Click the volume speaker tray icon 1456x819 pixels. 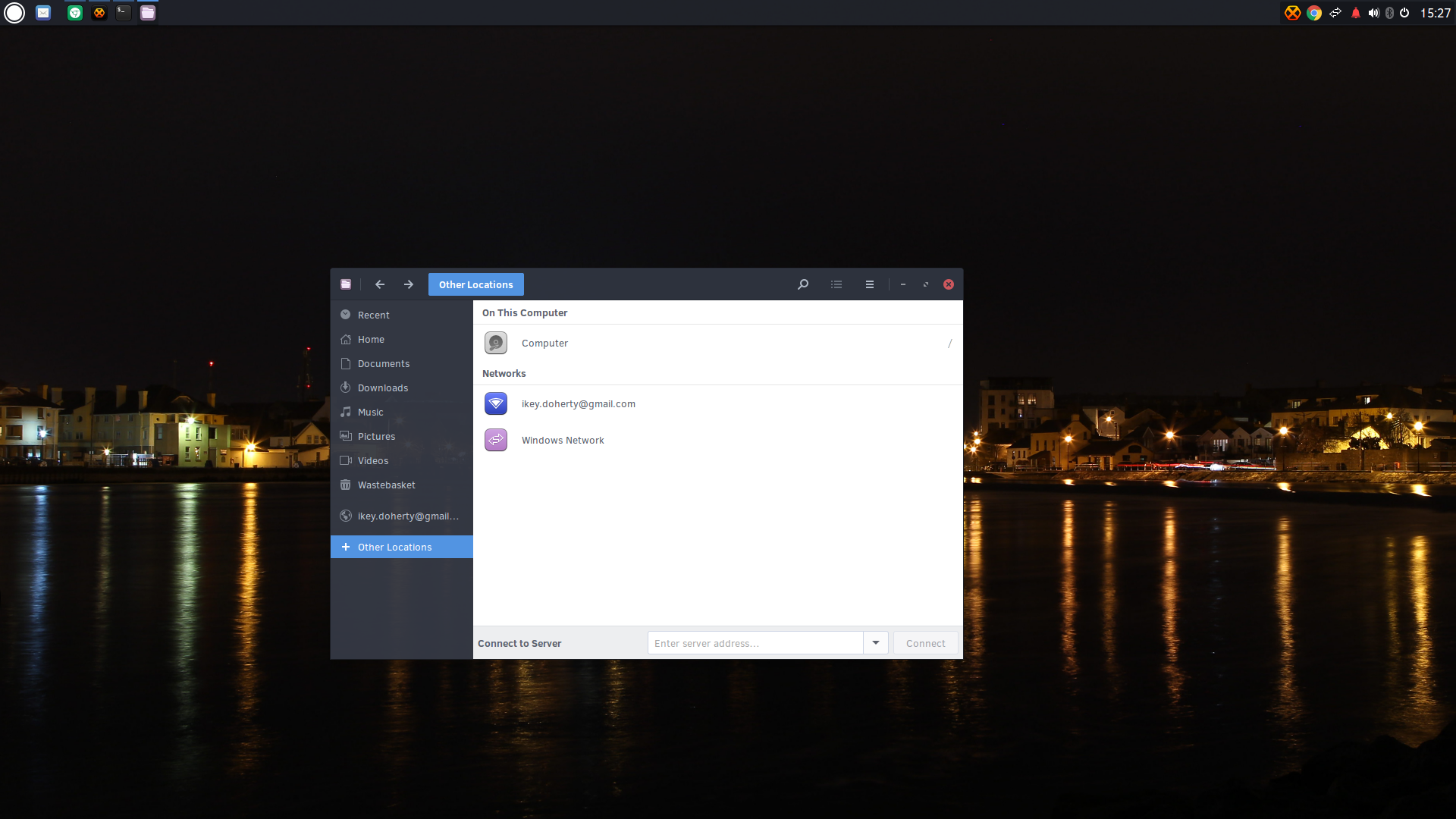pyautogui.click(x=1373, y=13)
